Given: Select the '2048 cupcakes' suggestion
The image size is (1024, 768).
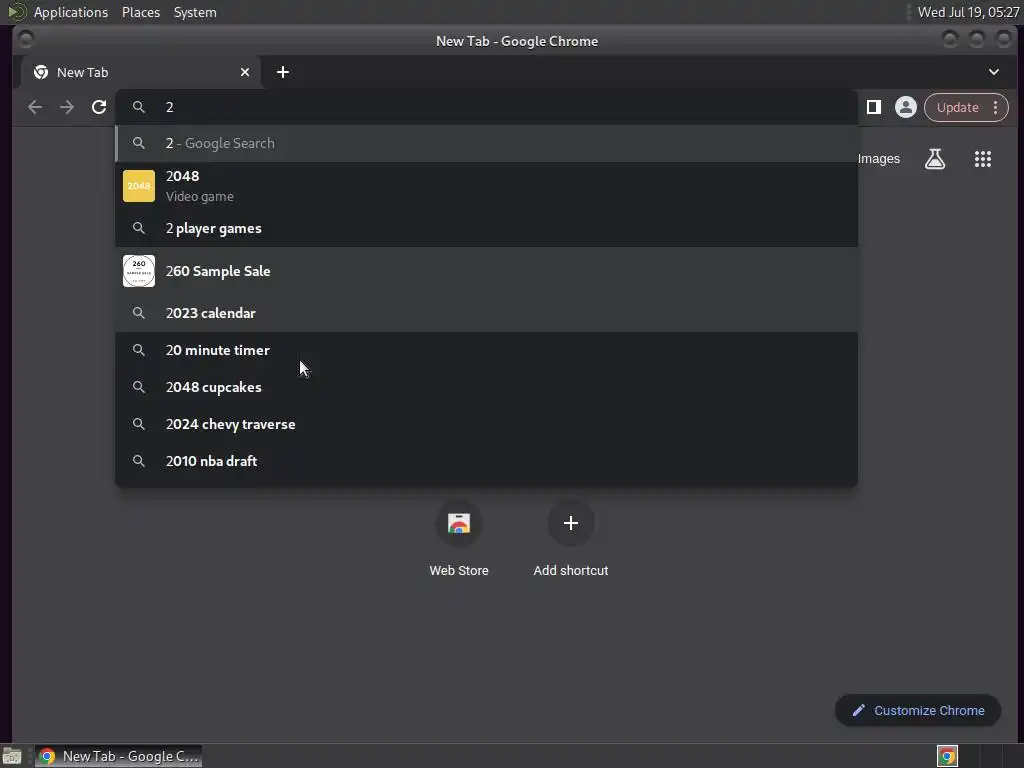Looking at the screenshot, I should coord(487,387).
